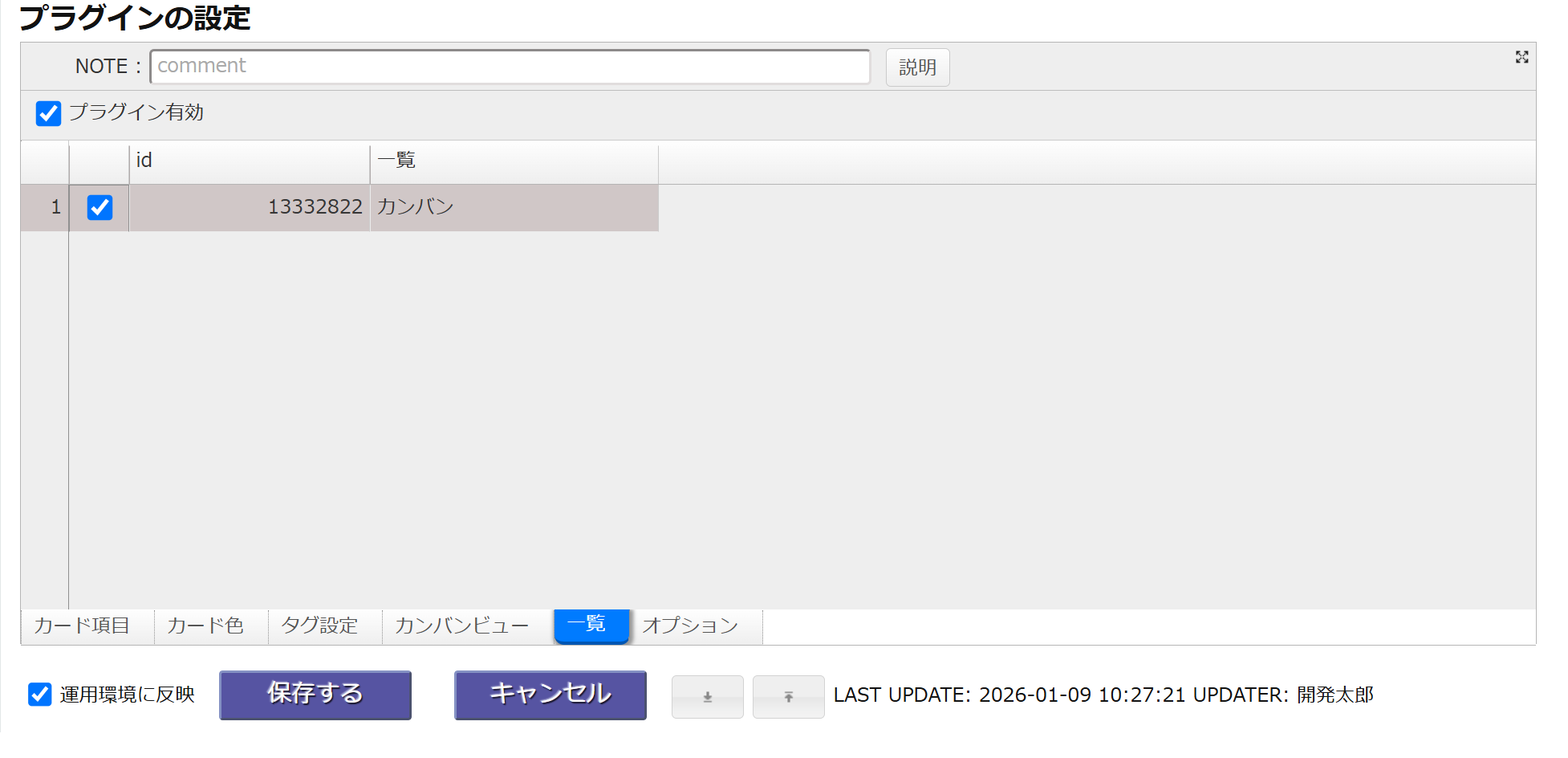Image resolution: width=1568 pixels, height=758 pixels.
Task: Click the 保存する button
Action: point(315,695)
